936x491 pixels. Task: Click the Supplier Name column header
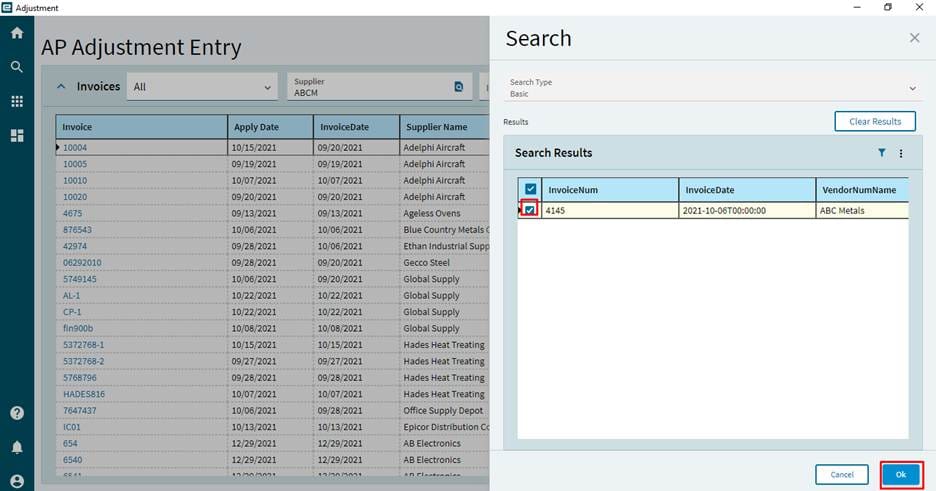(x=444, y=127)
